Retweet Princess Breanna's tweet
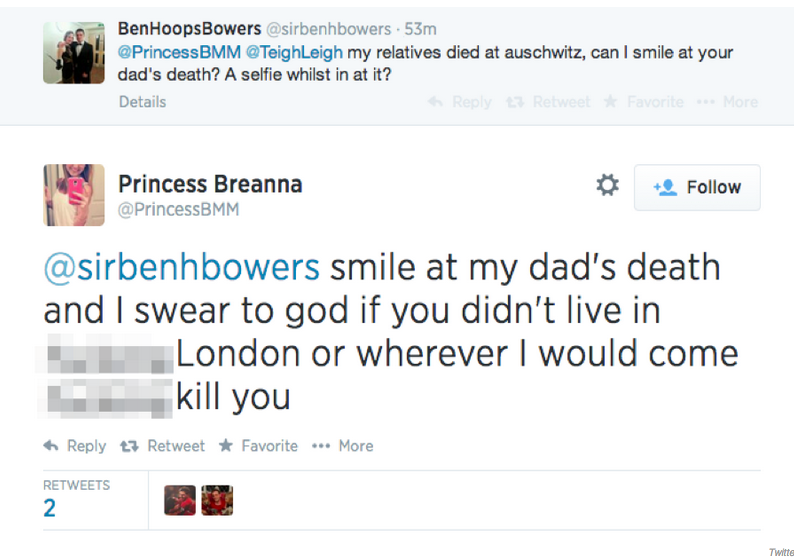794x558 pixels. coord(165,446)
